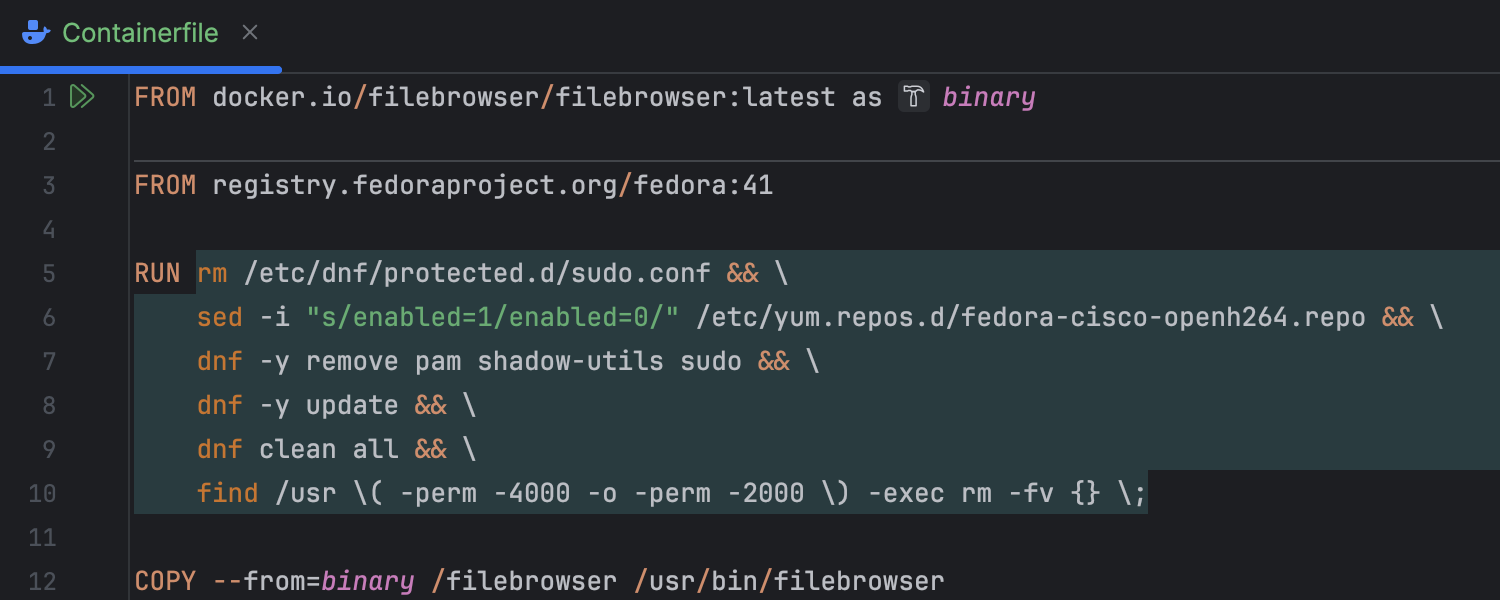Select the Containerfile editor tab
This screenshot has width=1500, height=600.
(140, 33)
